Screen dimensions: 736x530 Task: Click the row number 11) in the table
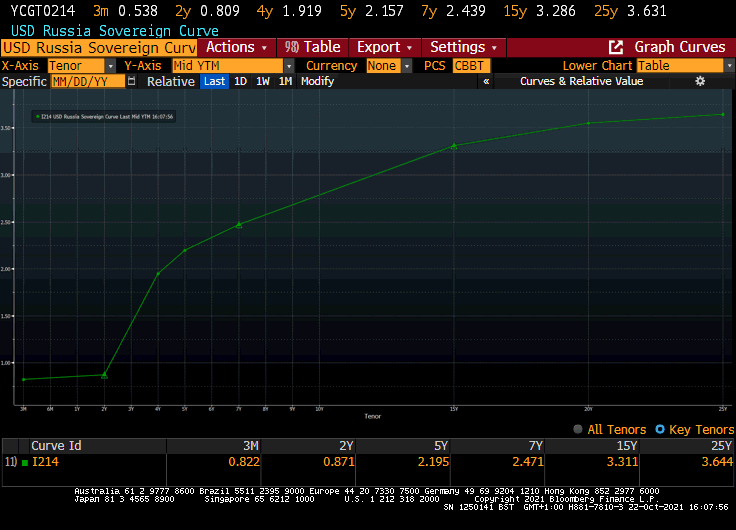(11, 462)
